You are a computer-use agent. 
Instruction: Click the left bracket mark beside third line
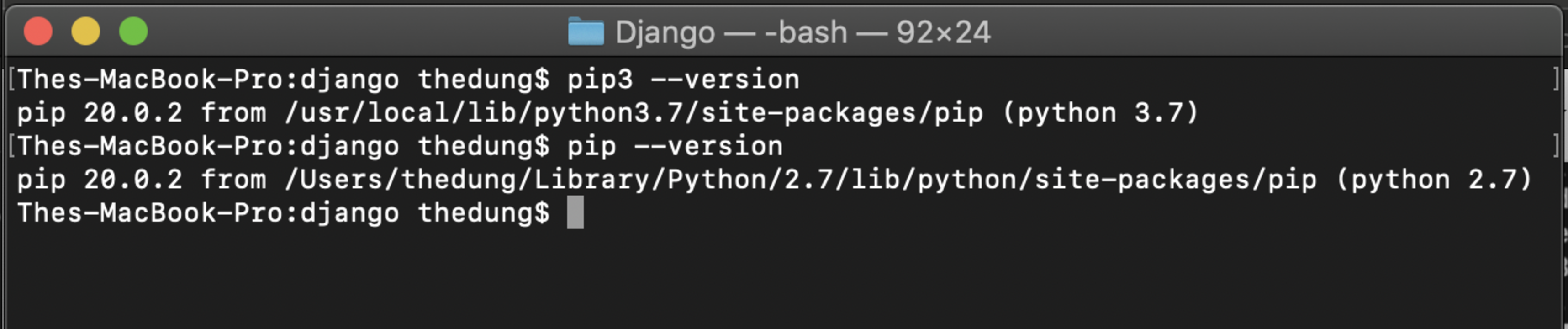coord(11,147)
